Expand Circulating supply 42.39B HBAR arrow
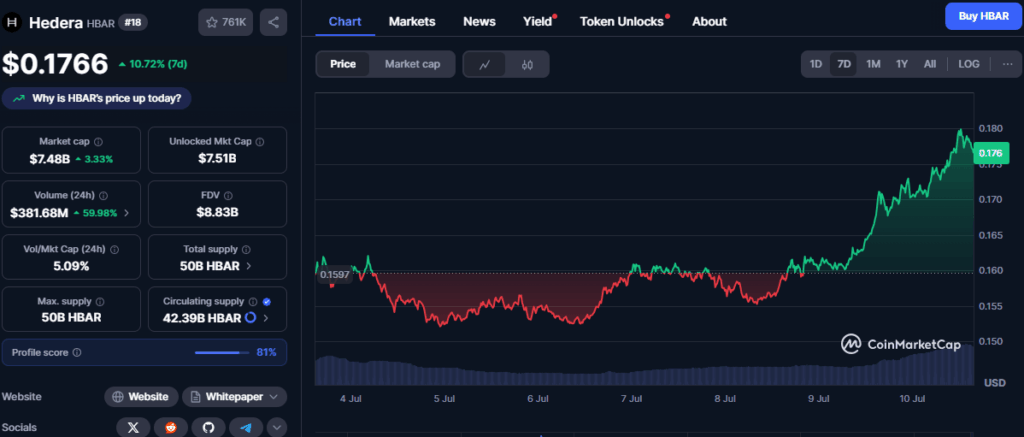Screen dimensions: 1024x437 (x=266, y=318)
